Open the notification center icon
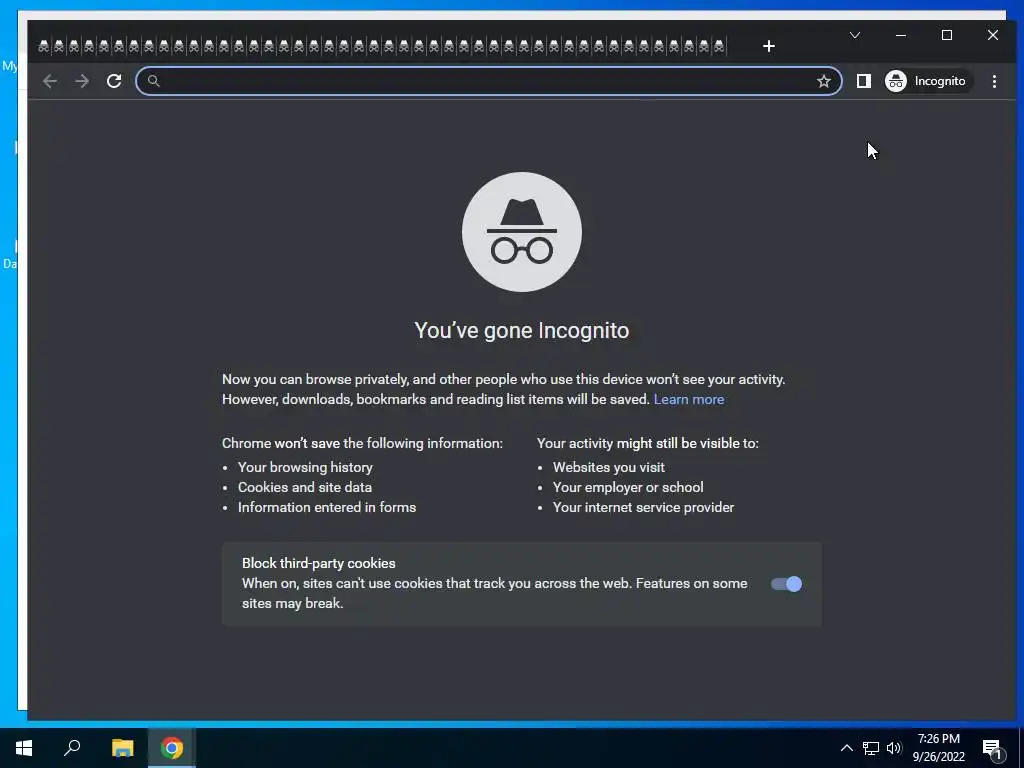The width and height of the screenshot is (1024, 768). point(992,749)
